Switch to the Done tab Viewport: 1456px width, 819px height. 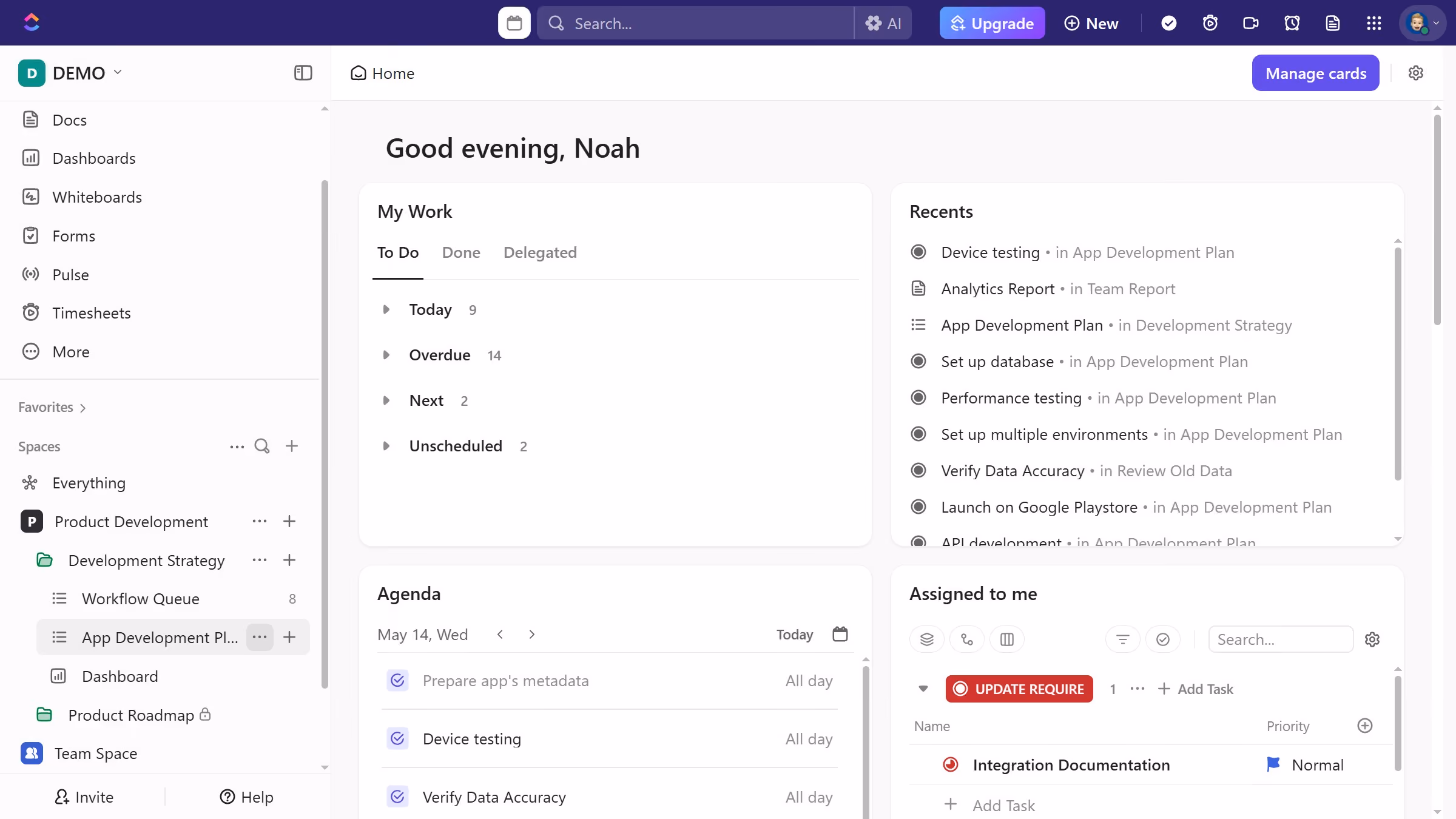(461, 252)
